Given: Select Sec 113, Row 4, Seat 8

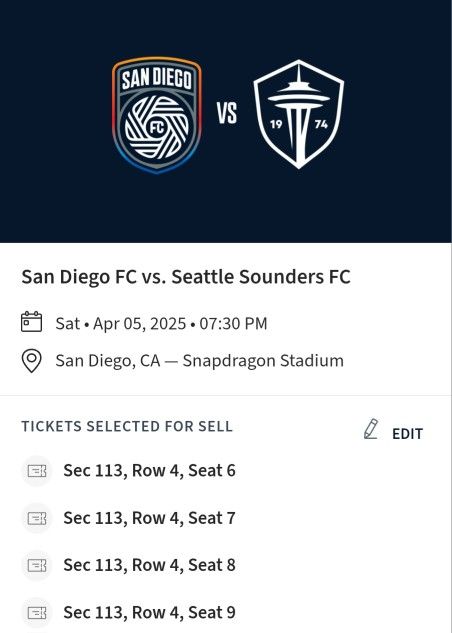Looking at the screenshot, I should point(149,565).
